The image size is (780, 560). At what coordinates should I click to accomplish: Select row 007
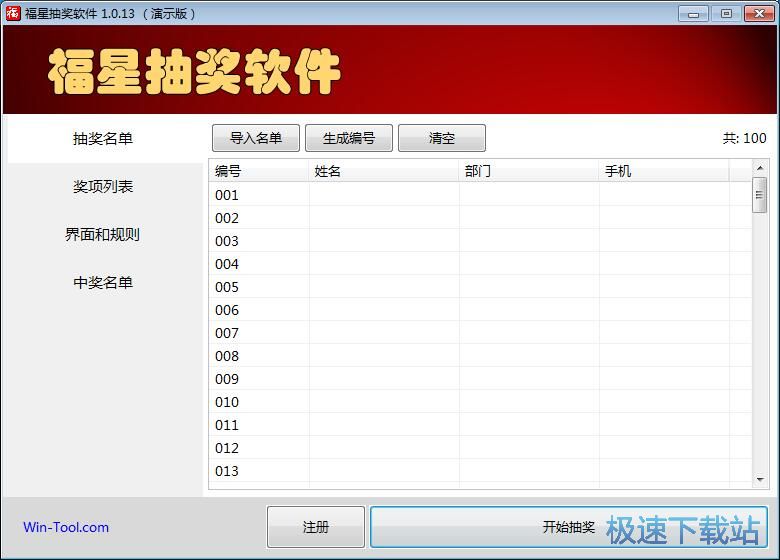point(480,332)
